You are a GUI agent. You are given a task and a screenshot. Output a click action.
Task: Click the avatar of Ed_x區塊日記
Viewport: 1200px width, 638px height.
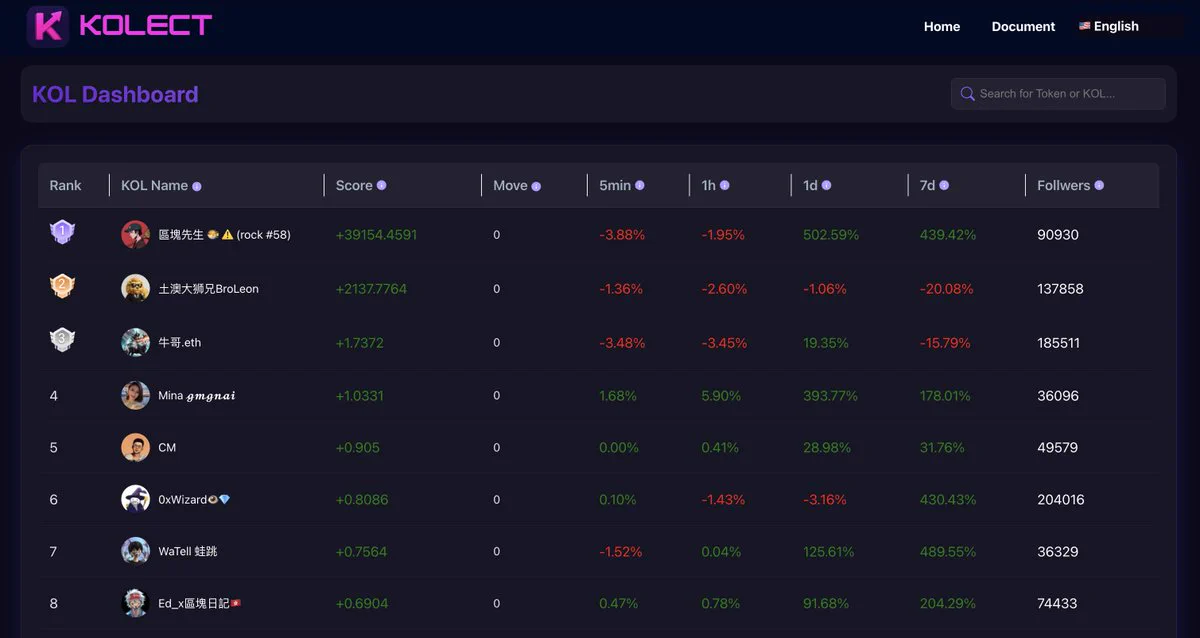[x=135, y=603]
